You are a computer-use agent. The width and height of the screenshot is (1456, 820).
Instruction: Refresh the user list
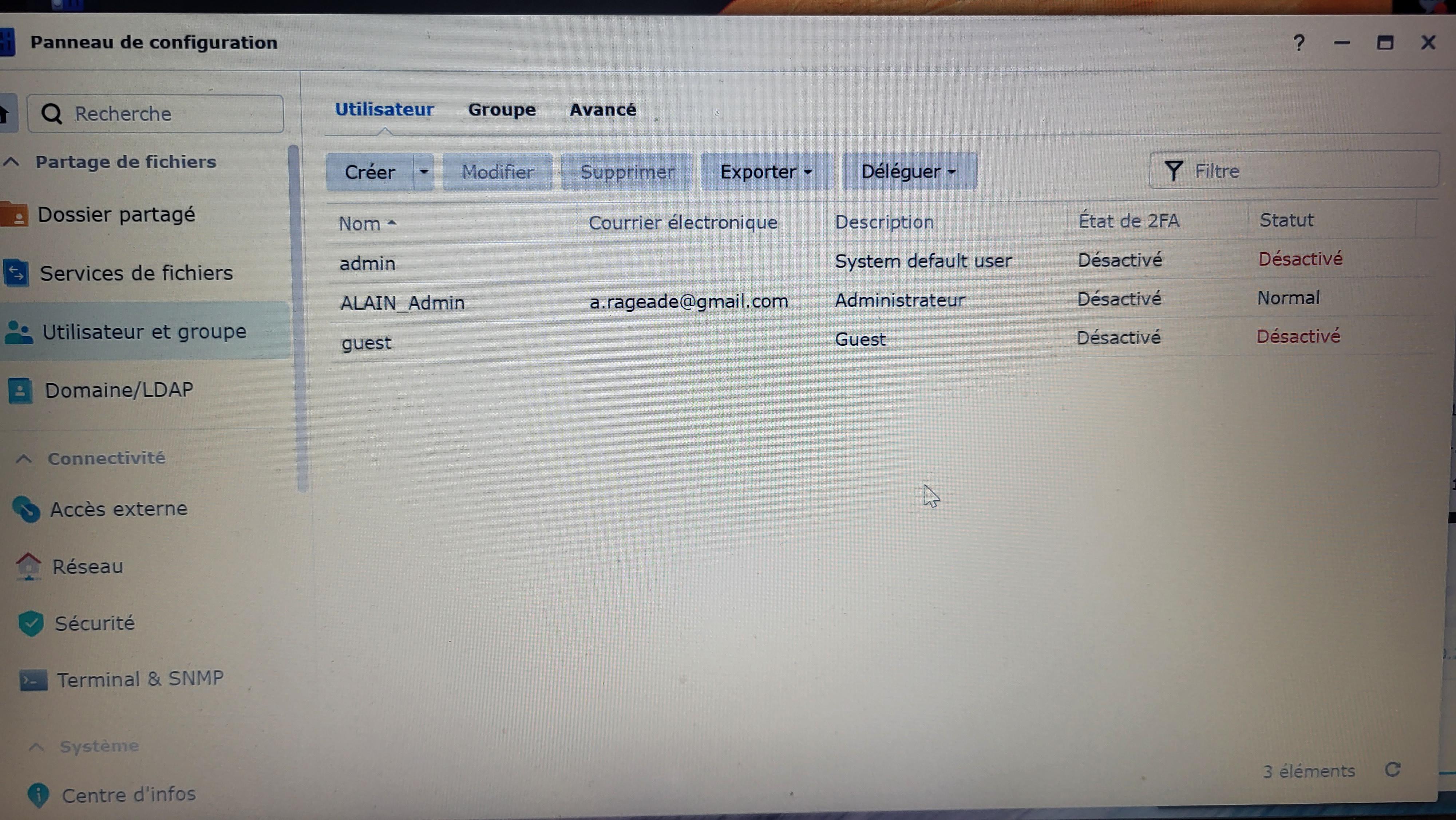tap(1393, 770)
